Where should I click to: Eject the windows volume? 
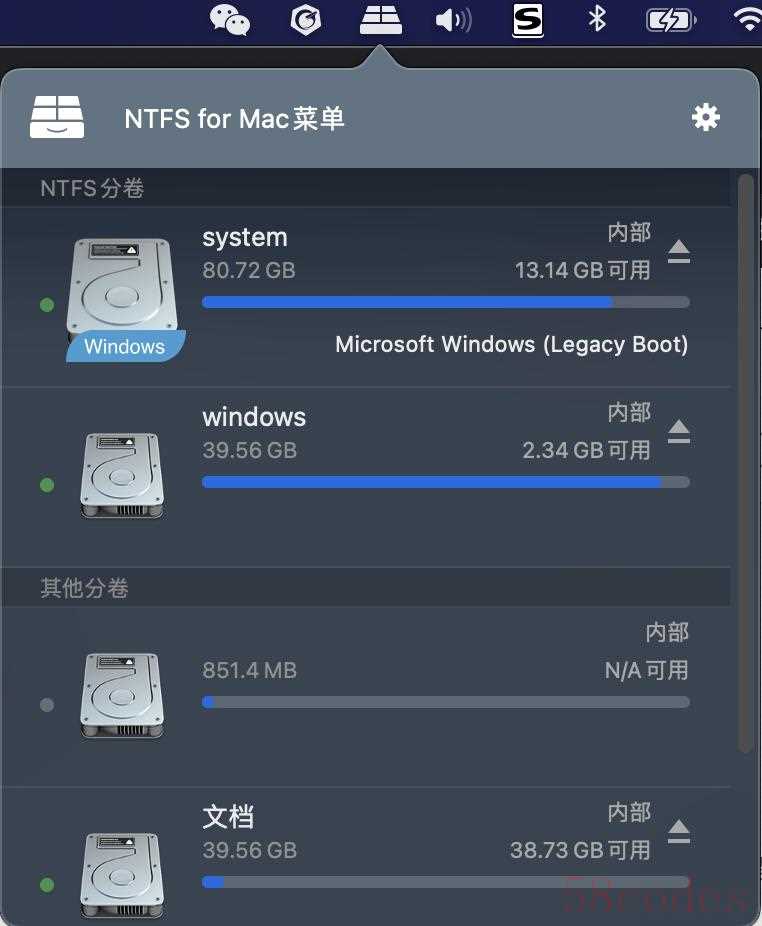coord(679,430)
